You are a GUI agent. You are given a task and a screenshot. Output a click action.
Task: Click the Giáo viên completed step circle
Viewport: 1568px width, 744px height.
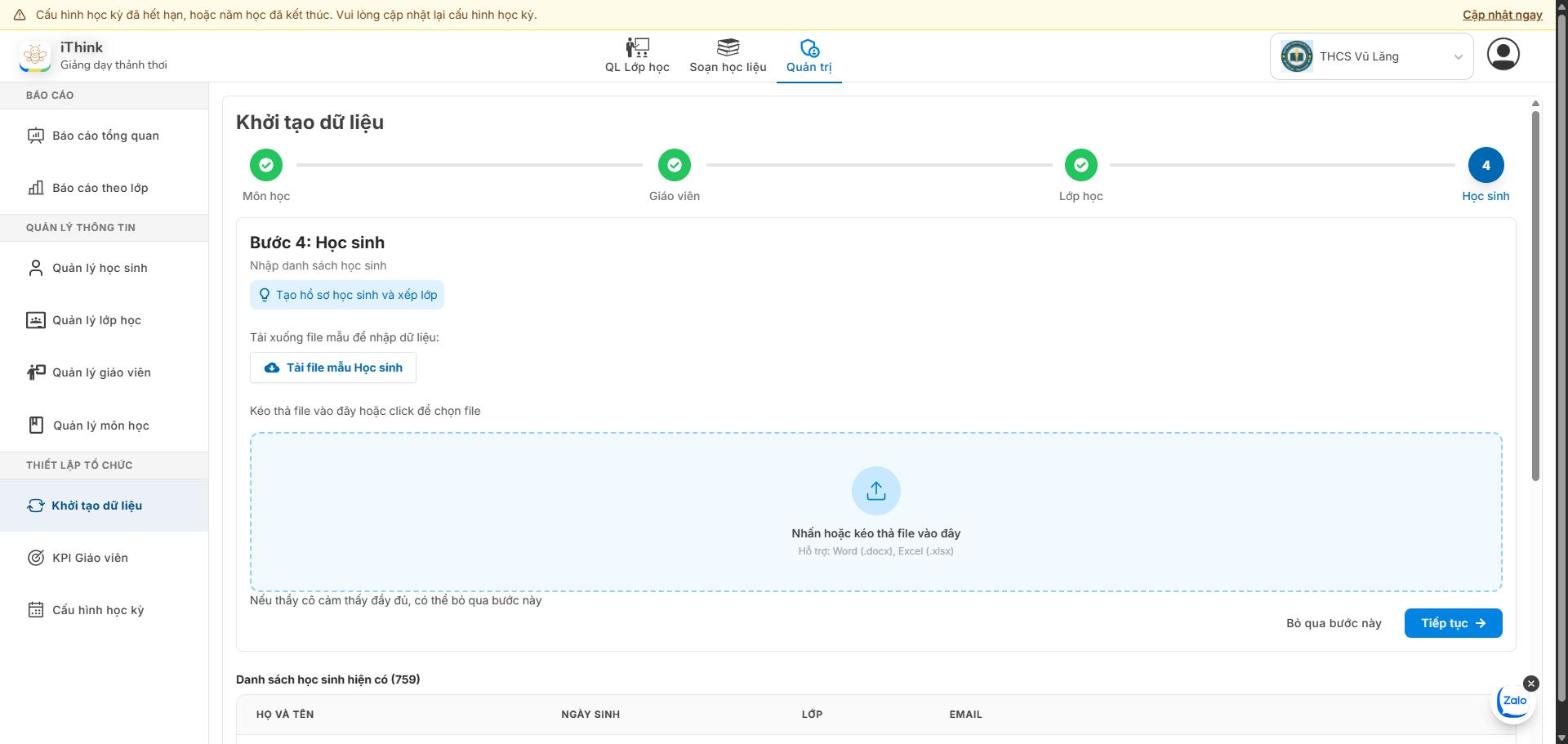coord(674,165)
